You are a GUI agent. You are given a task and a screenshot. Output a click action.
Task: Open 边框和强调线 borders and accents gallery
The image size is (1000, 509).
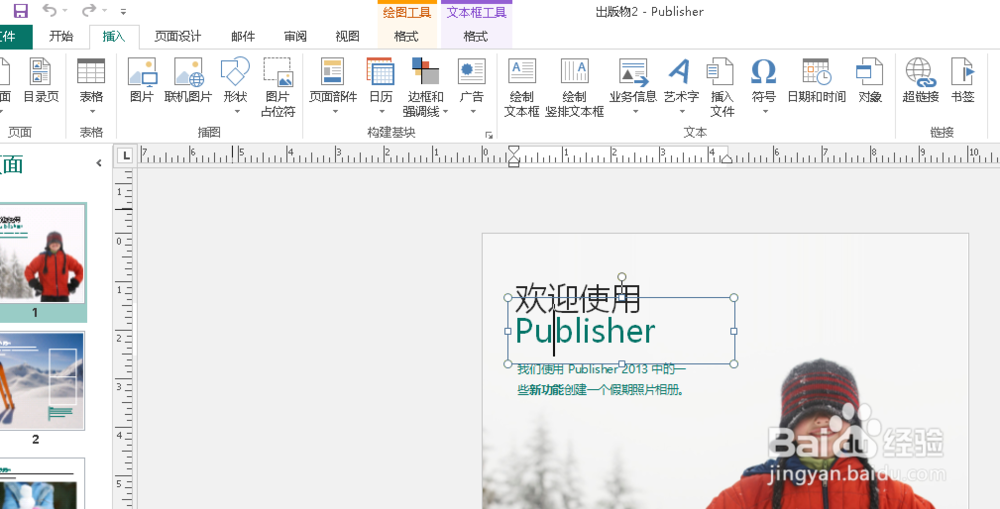pos(425,87)
